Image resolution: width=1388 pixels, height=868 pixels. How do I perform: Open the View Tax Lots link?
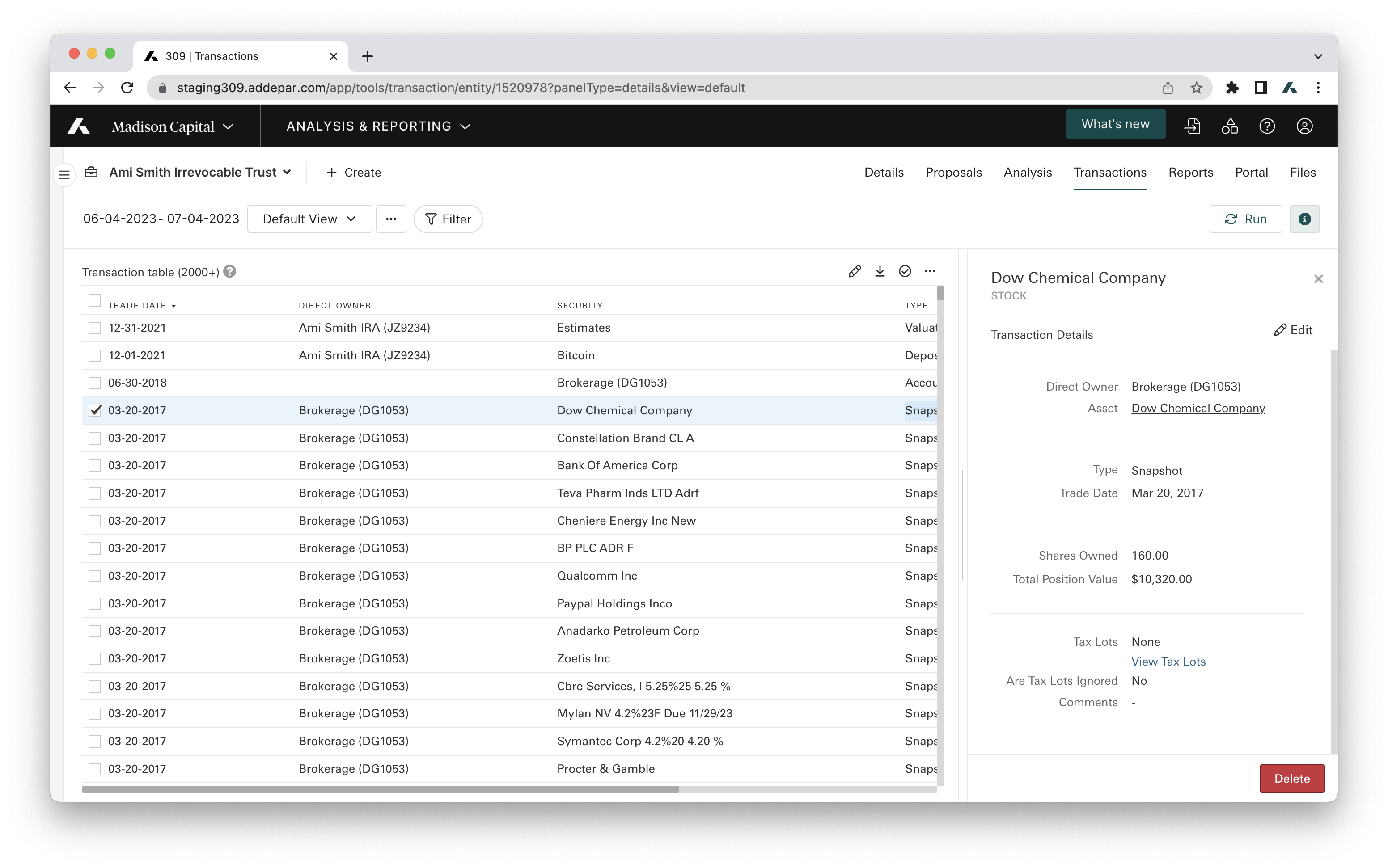point(1168,662)
